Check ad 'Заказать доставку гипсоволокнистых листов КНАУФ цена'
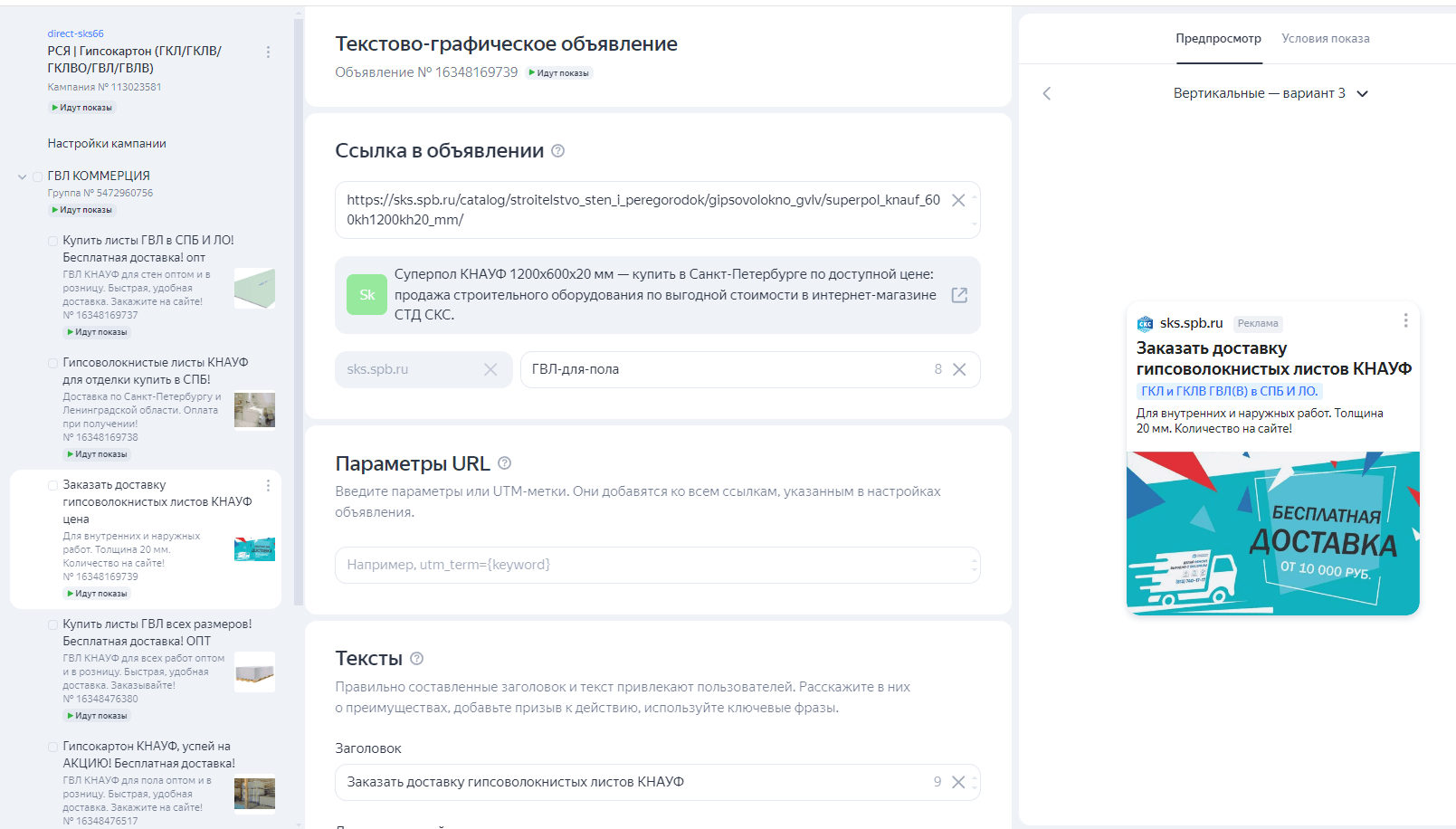This screenshot has width=1456, height=829. (53, 486)
